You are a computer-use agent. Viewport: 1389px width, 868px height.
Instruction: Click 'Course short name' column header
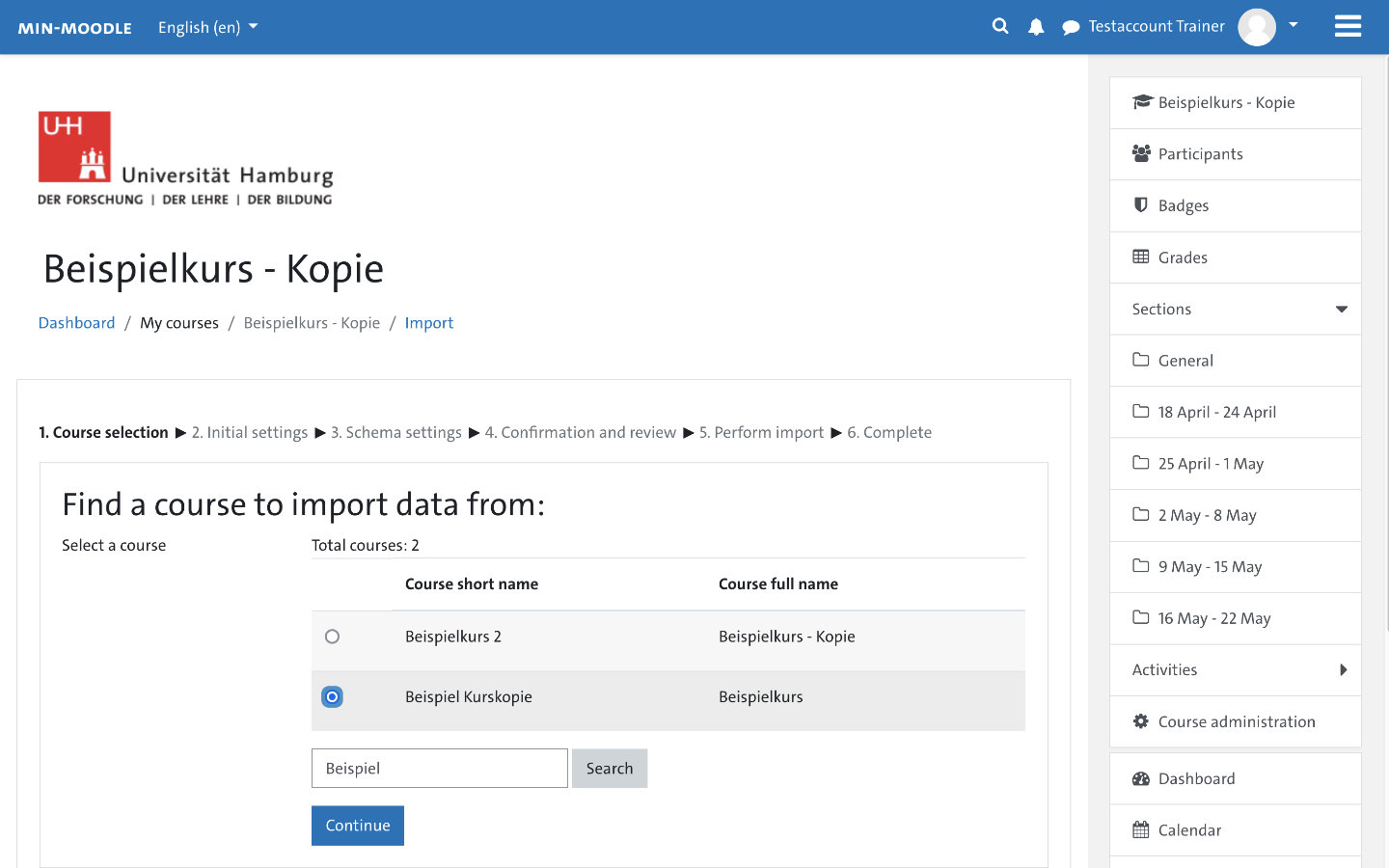pyautogui.click(x=472, y=583)
